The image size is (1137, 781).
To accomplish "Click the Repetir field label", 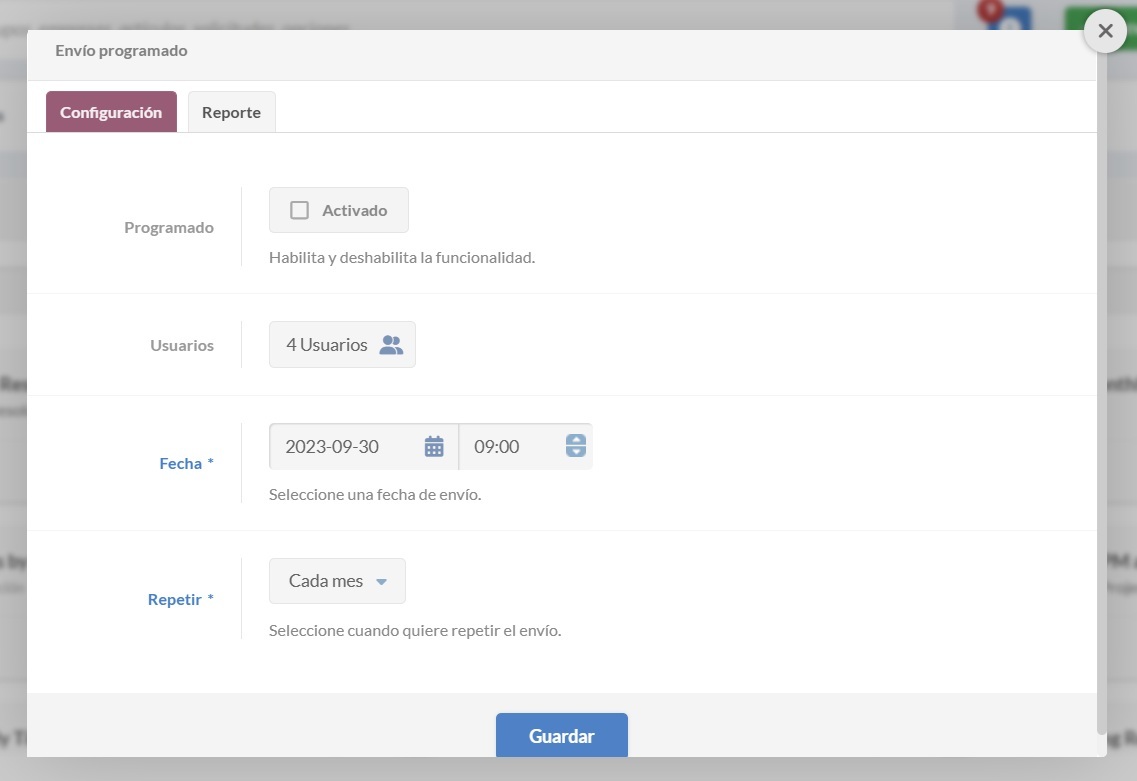I will click(175, 600).
